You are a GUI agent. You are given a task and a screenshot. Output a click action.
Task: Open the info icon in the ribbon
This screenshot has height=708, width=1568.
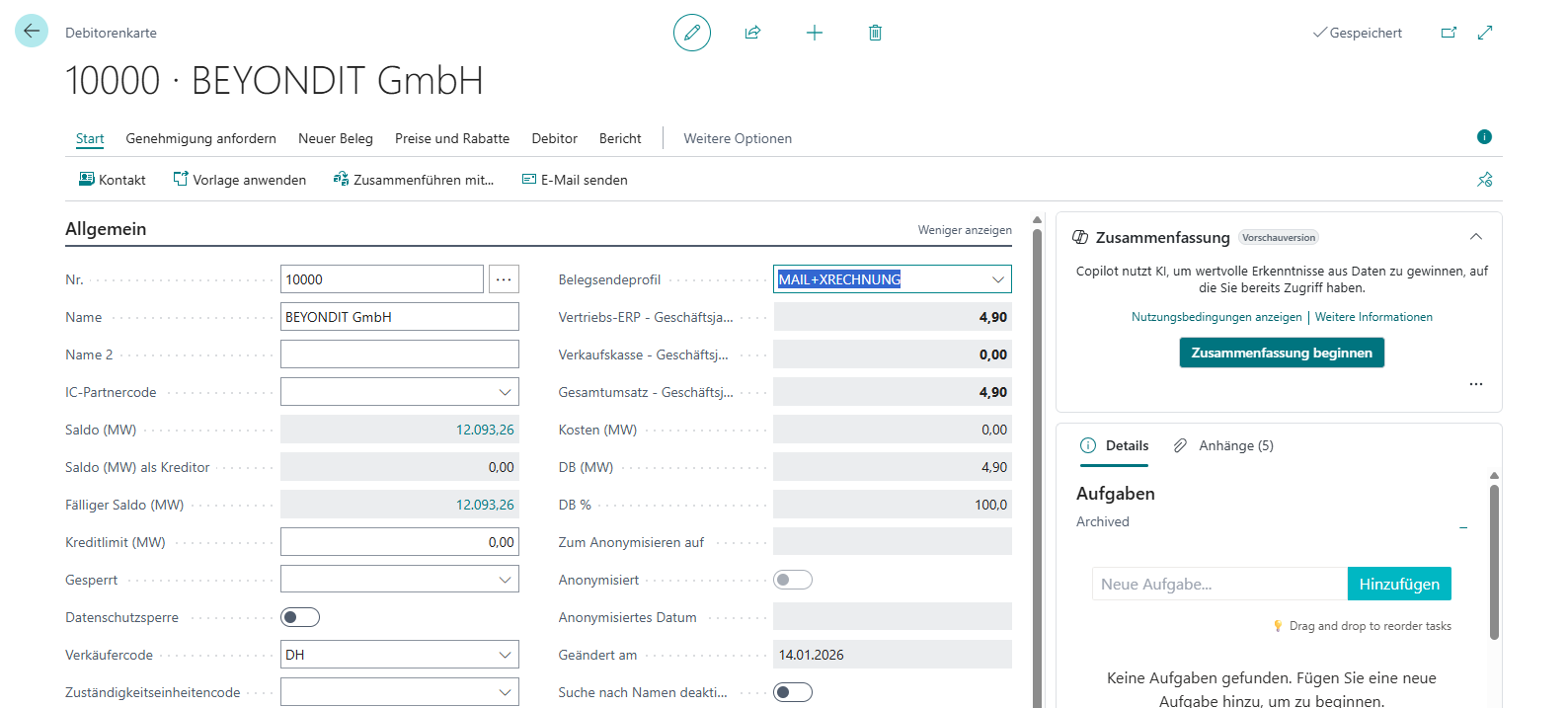(x=1484, y=137)
